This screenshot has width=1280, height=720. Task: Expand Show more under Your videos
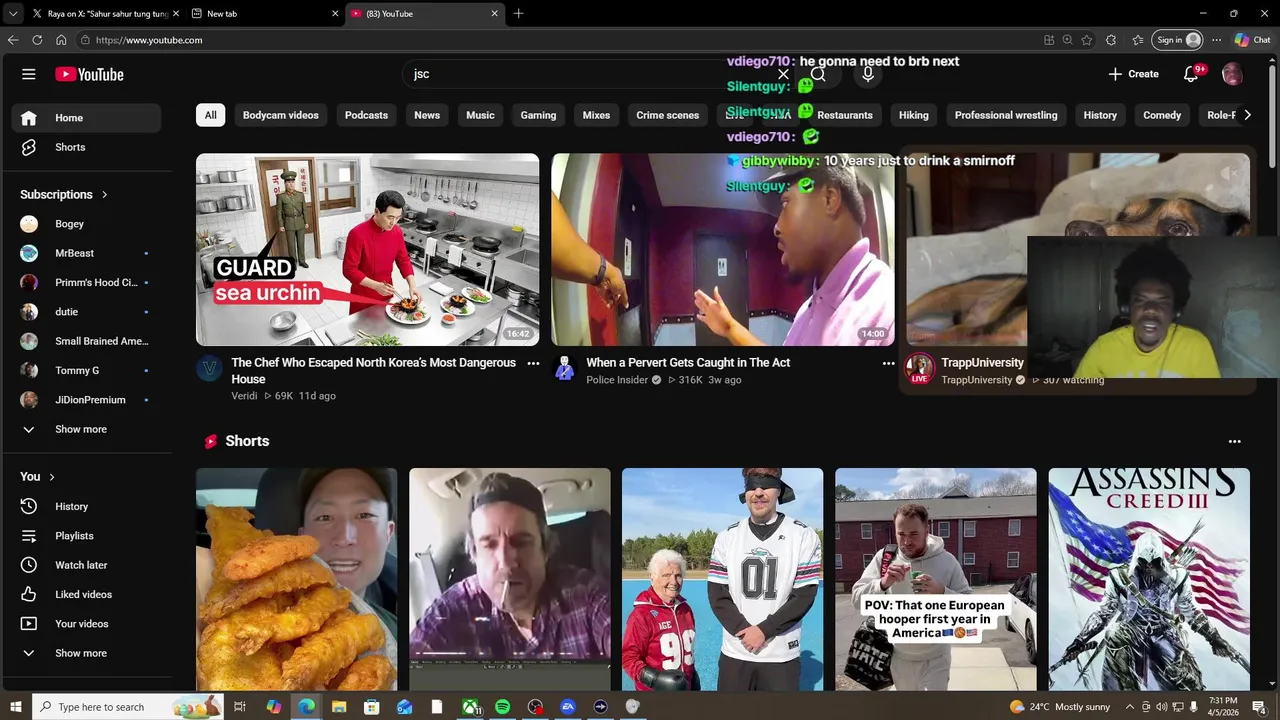click(x=86, y=653)
